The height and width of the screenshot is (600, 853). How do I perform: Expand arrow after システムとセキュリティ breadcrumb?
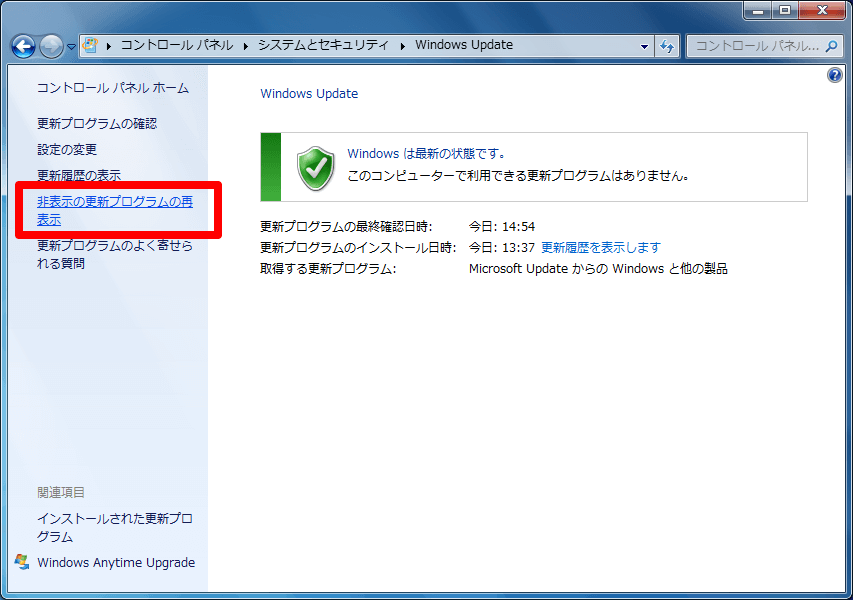coord(403,46)
